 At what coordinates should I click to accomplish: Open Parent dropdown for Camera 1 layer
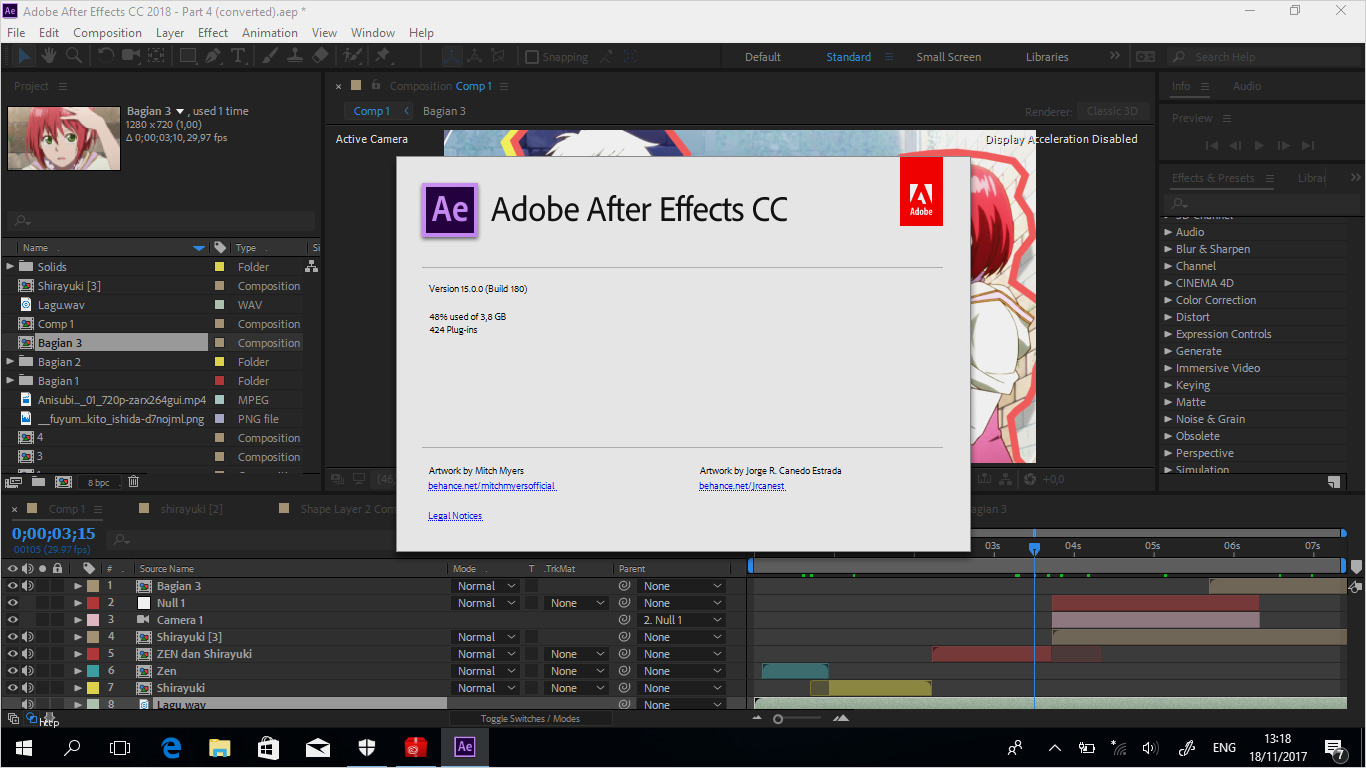pos(682,620)
